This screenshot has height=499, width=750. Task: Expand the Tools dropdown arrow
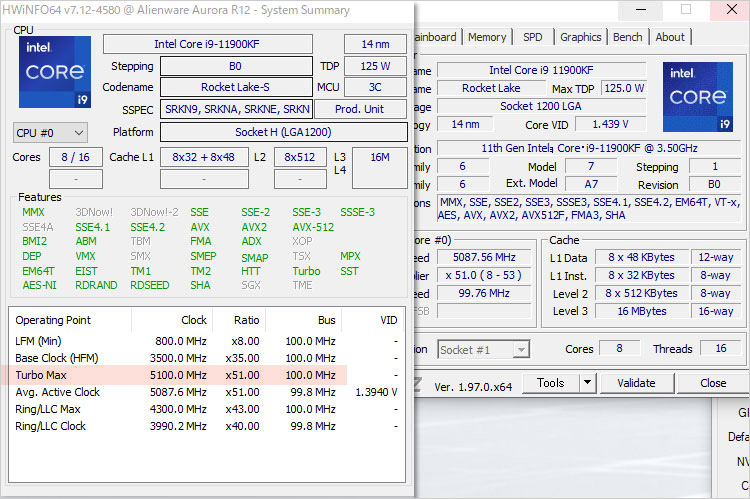[586, 383]
